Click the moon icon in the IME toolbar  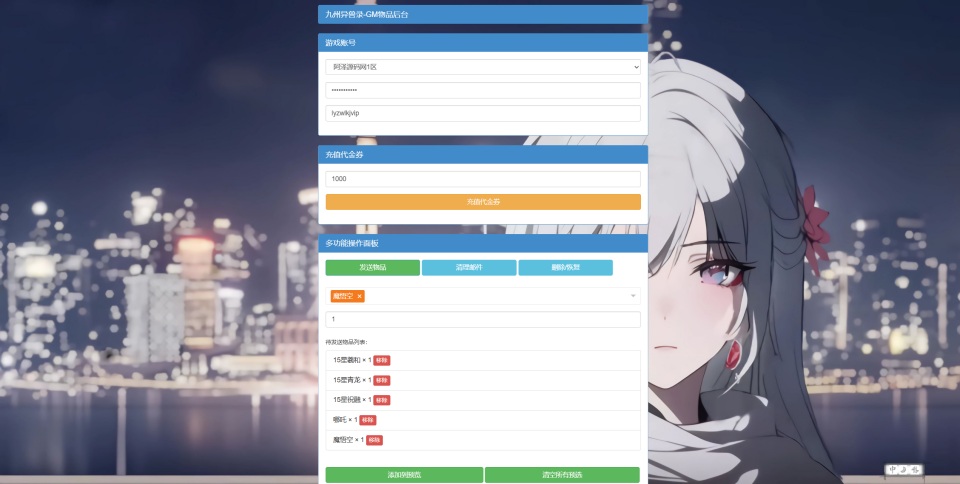[903, 470]
